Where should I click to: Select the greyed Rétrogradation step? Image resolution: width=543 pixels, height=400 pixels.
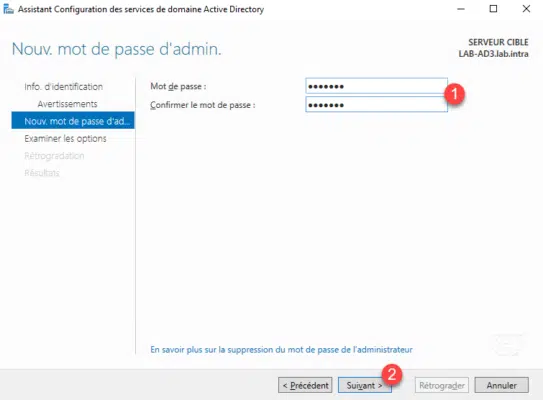(x=54, y=156)
